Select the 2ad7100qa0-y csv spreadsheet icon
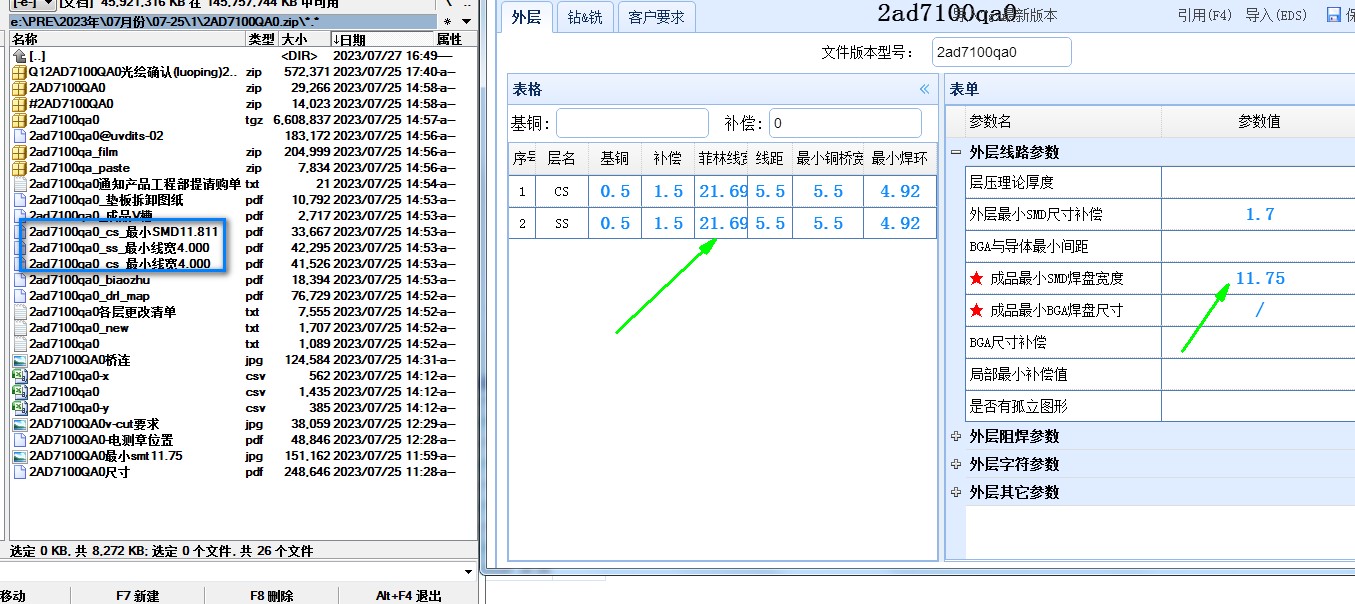This screenshot has width=1355, height=604. (x=19, y=408)
